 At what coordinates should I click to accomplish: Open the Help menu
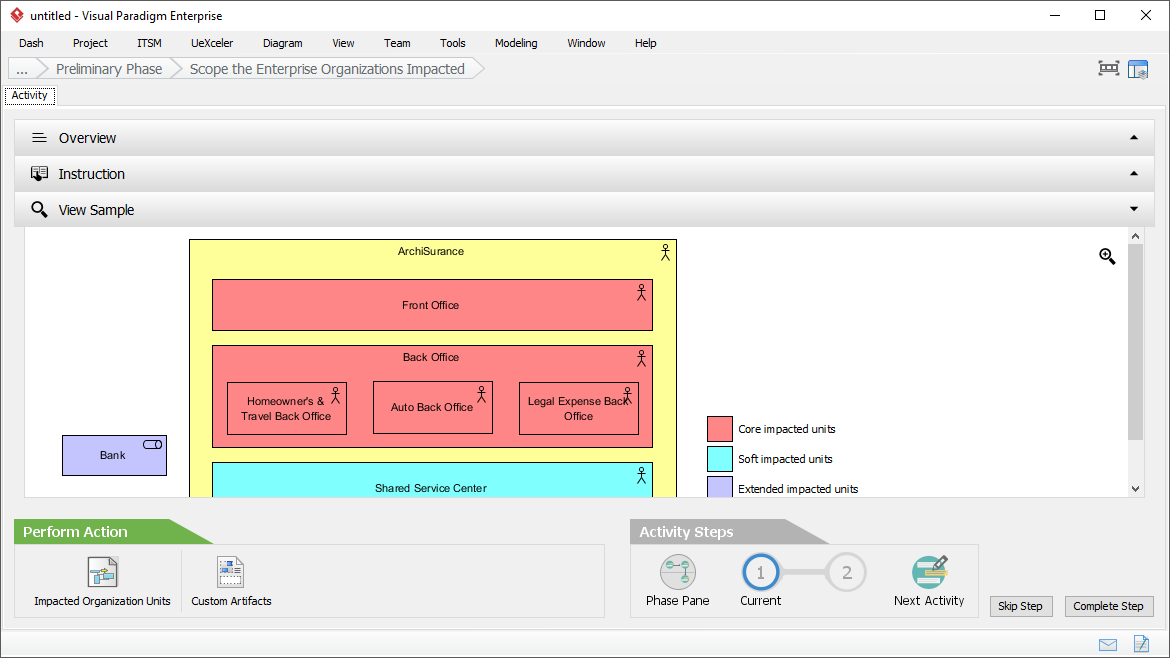point(645,43)
